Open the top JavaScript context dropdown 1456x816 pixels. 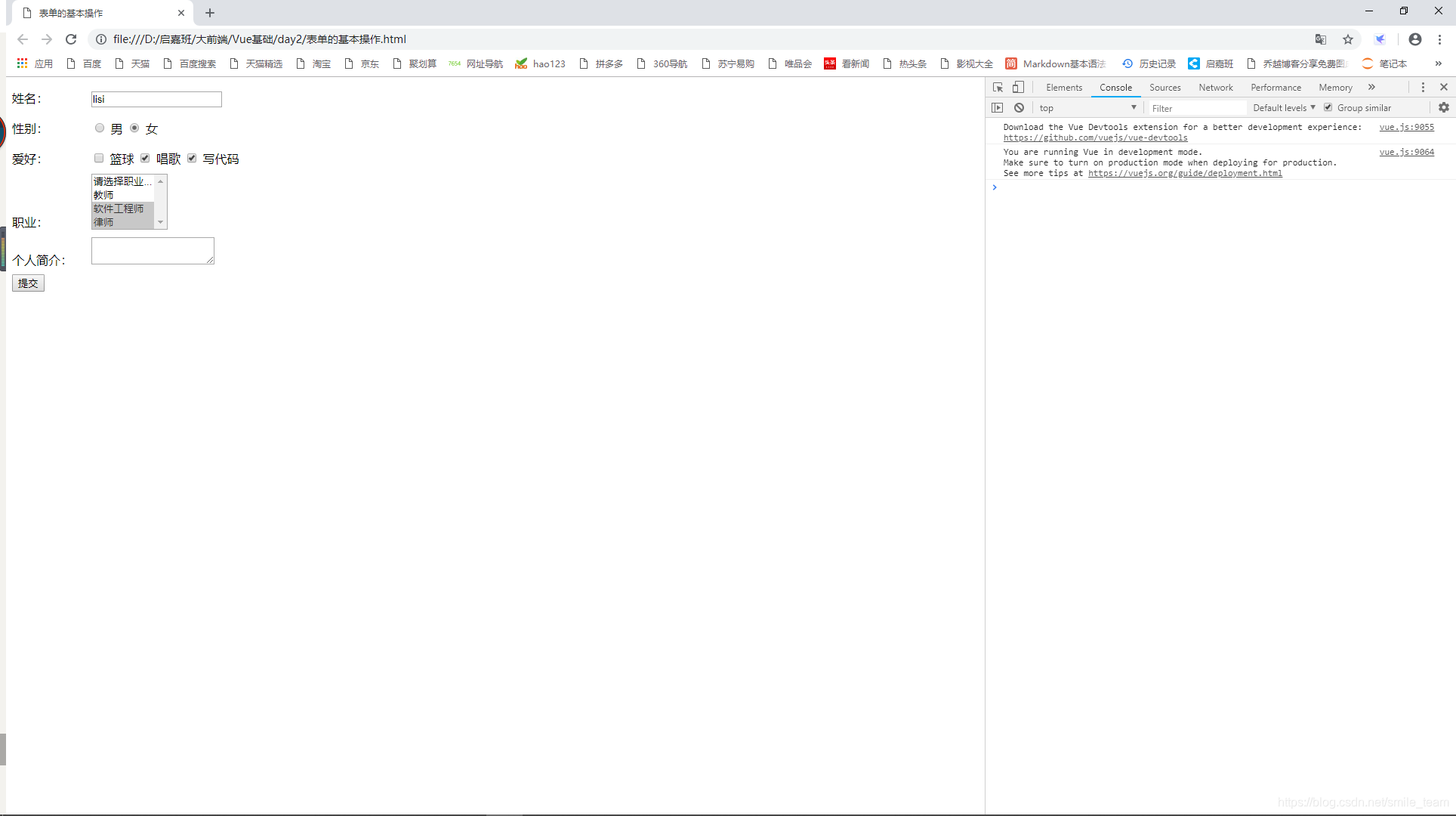click(1087, 108)
